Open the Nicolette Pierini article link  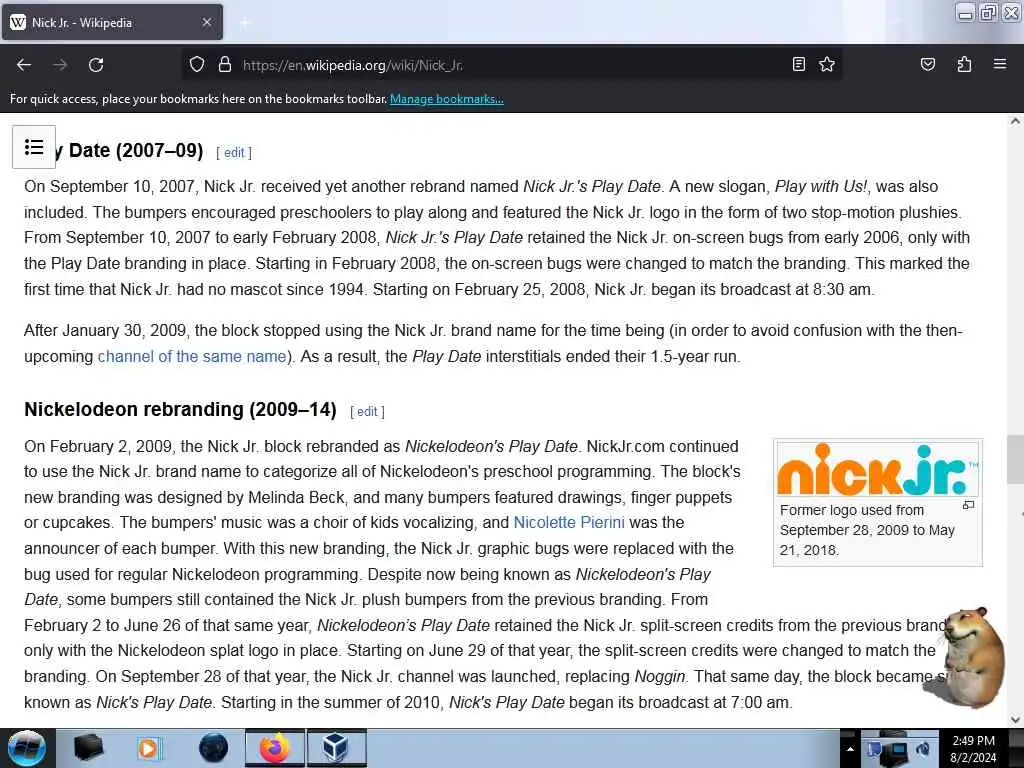[x=569, y=522]
